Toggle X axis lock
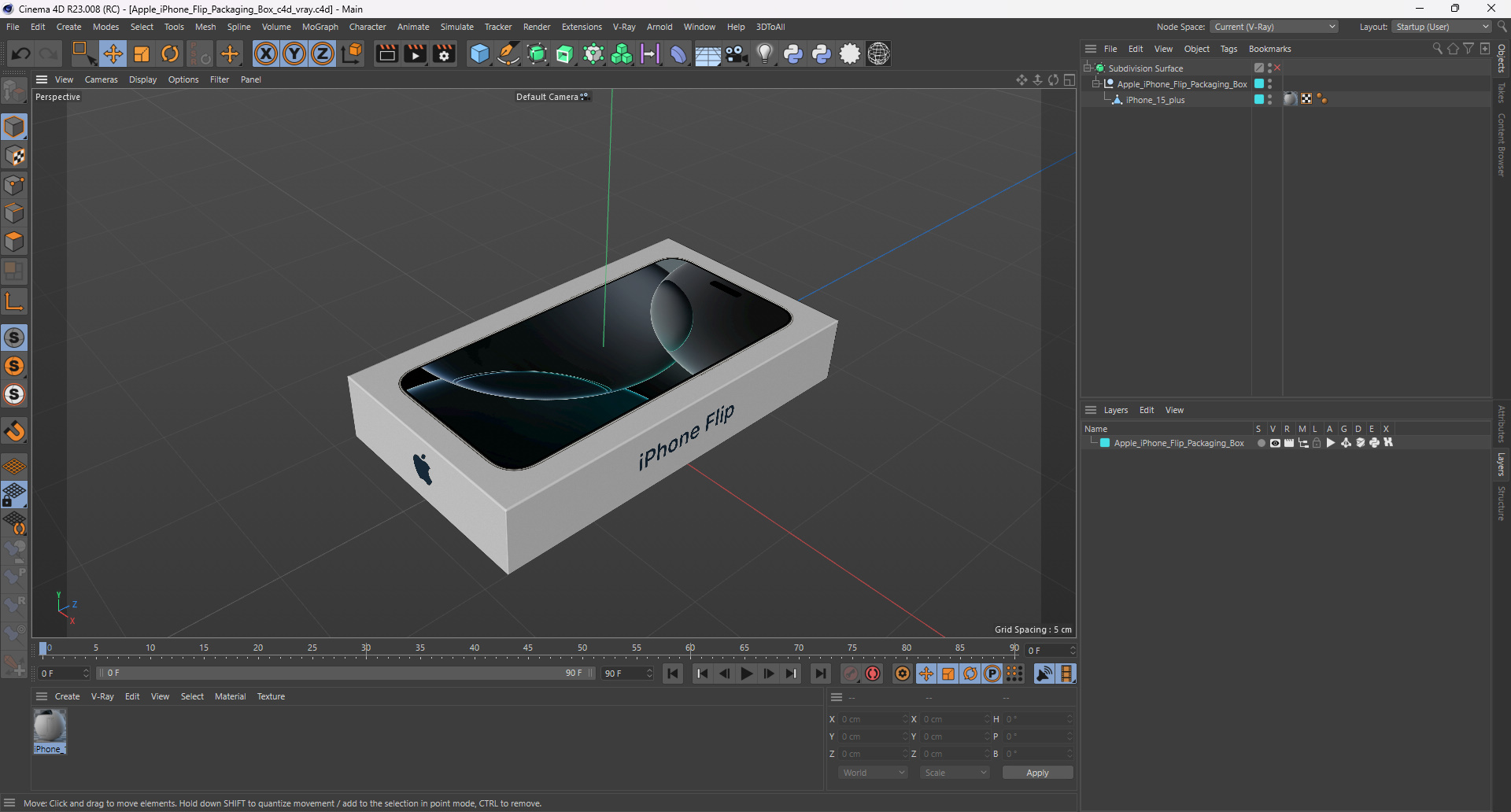The height and width of the screenshot is (812, 1511). pos(266,54)
